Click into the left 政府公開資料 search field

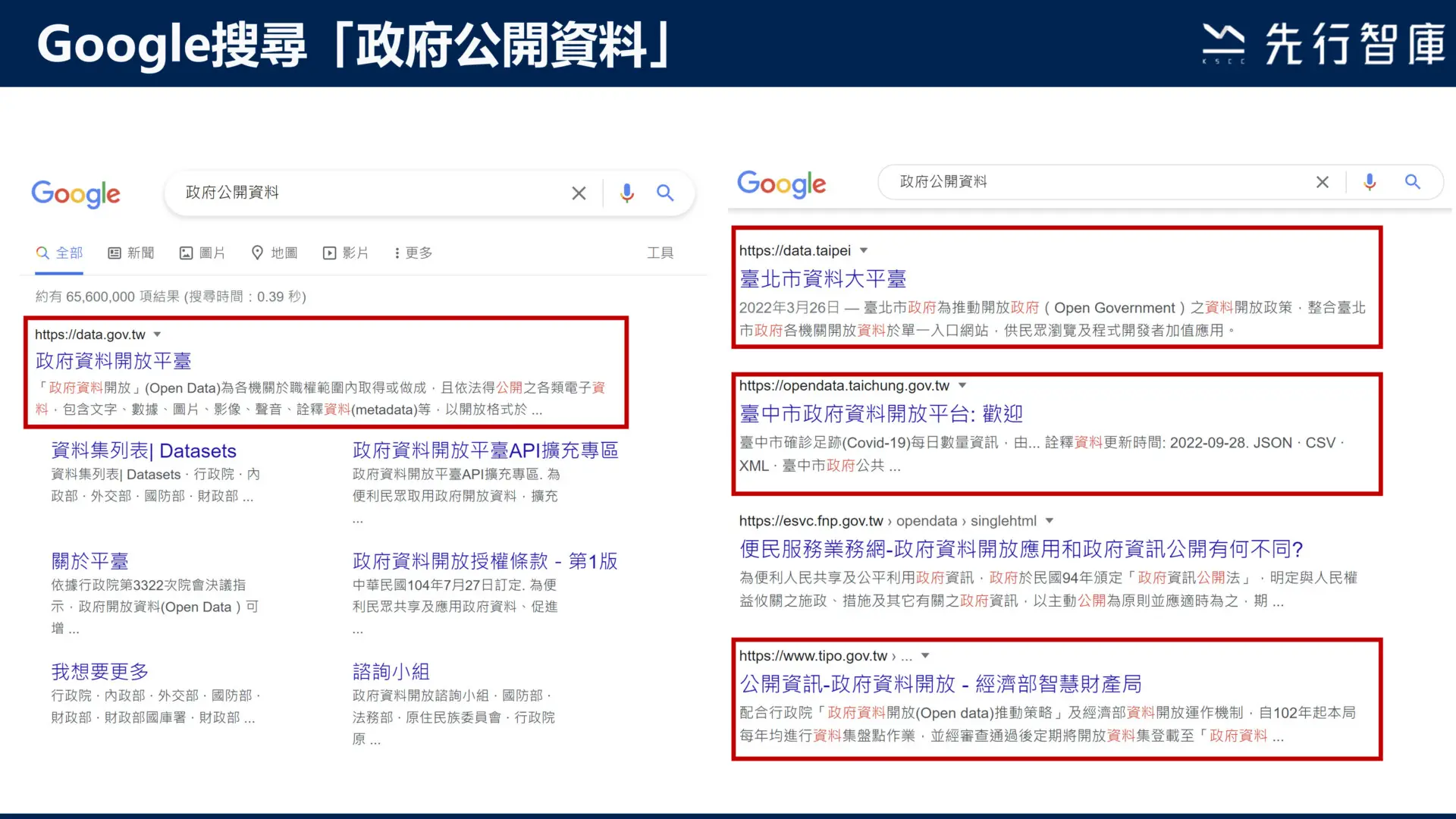click(372, 193)
